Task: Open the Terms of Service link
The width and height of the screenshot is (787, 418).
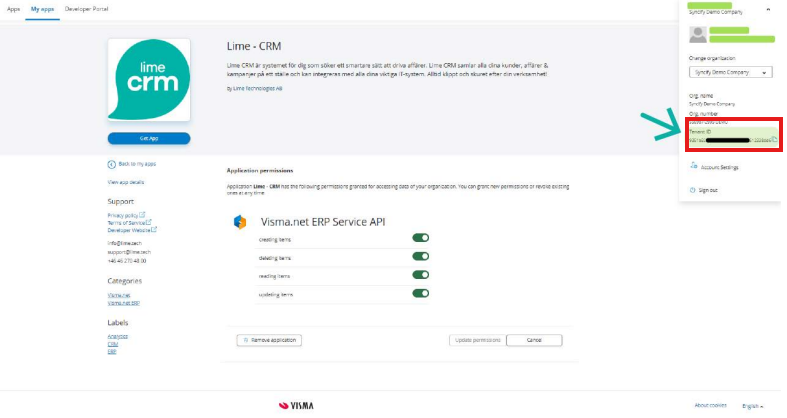Action: (126, 223)
